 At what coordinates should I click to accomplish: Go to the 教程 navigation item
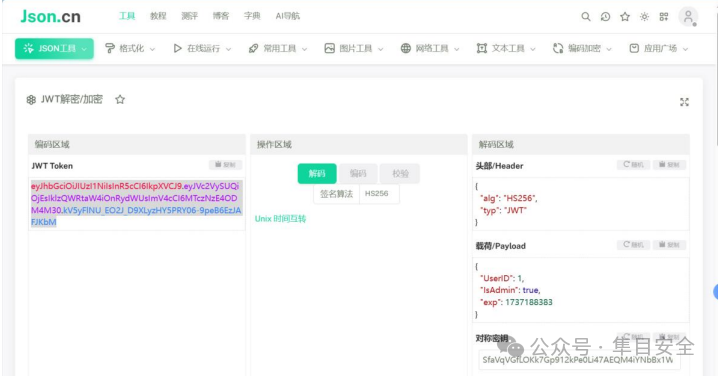pos(158,16)
